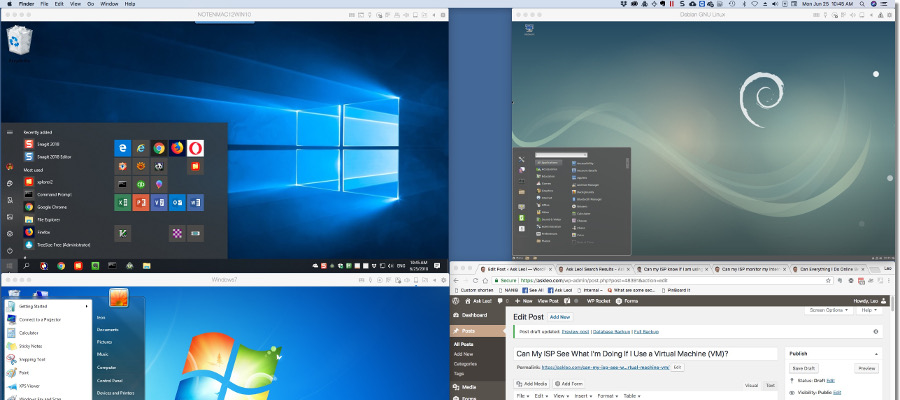The image size is (900, 400).
Task: Open the editor Format dropdown menu
Action: point(606,396)
